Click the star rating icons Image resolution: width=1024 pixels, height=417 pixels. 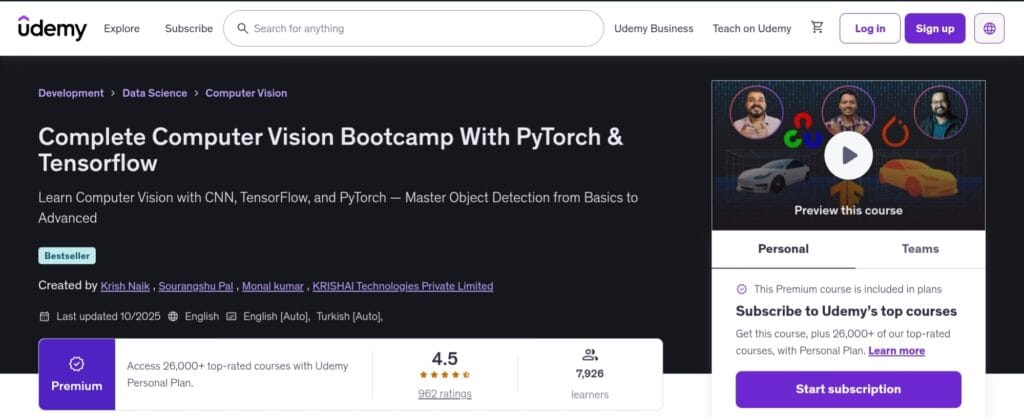pyautogui.click(x=445, y=375)
